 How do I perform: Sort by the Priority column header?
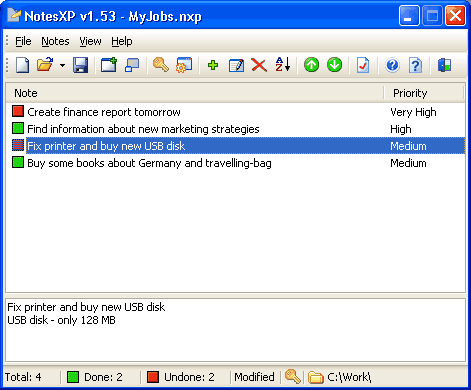click(424, 93)
